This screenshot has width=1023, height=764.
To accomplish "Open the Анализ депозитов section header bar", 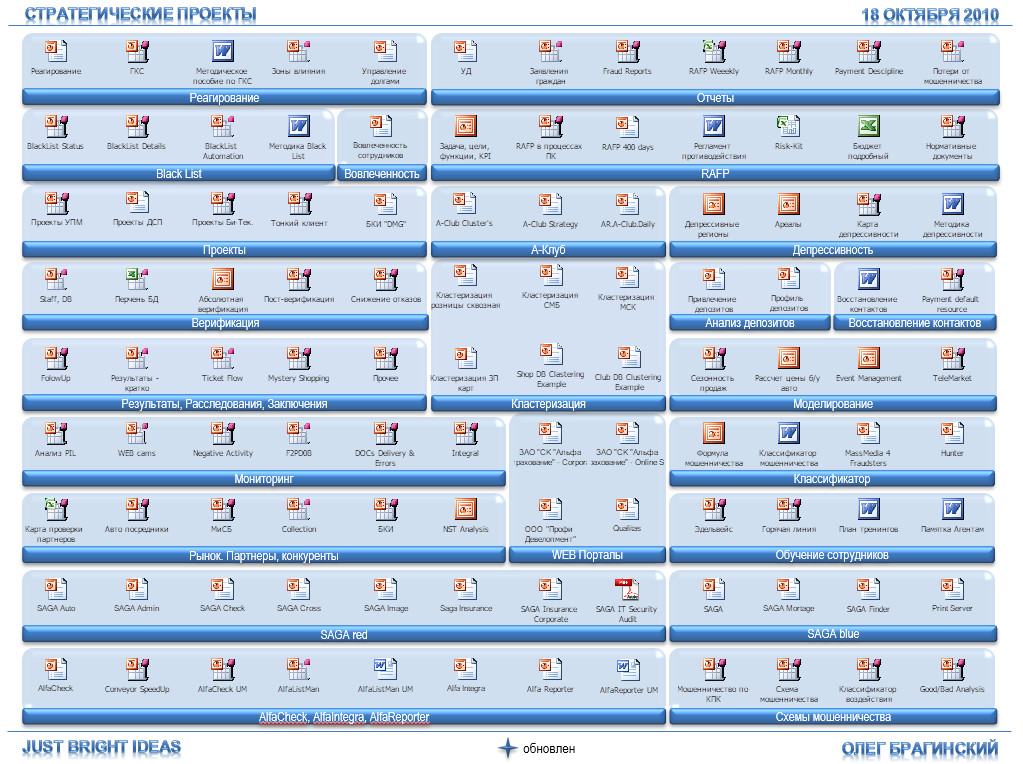I will pyautogui.click(x=750, y=323).
